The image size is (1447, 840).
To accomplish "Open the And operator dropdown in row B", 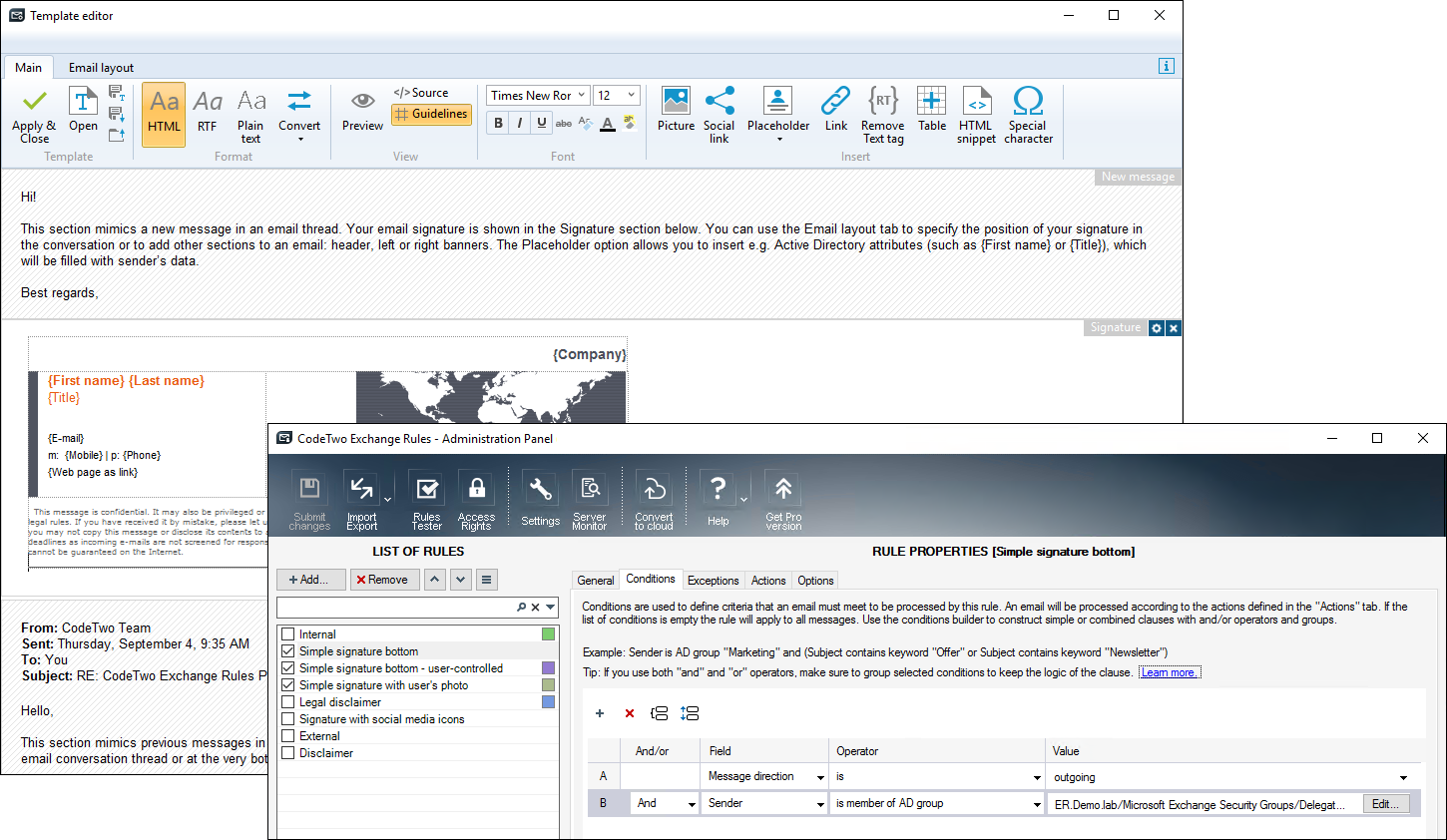I will 691,804.
